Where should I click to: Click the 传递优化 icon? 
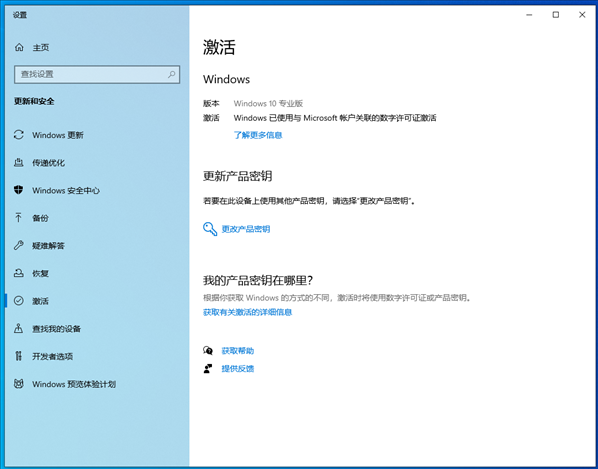[x=19, y=162]
